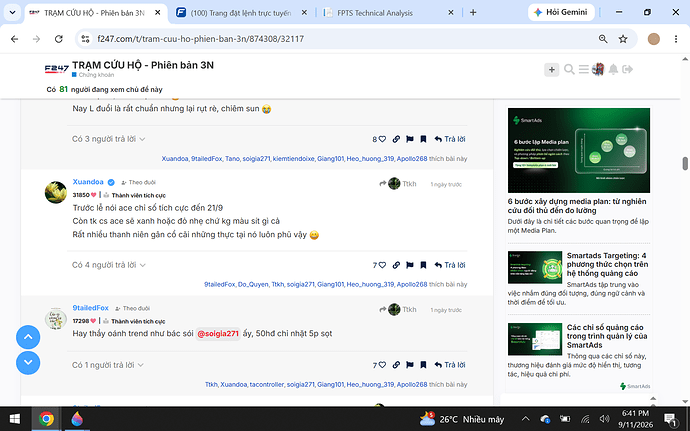Screen dimensions: 690x431
Task: Open 9tailedFox's avatar picture
Action: [56, 318]
